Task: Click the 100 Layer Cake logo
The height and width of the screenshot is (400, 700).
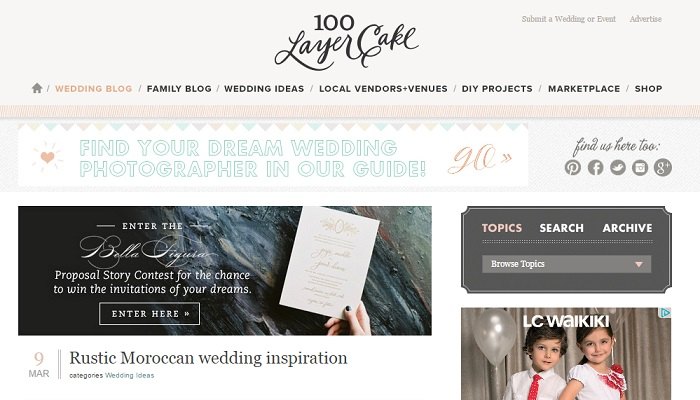Action: click(x=346, y=42)
